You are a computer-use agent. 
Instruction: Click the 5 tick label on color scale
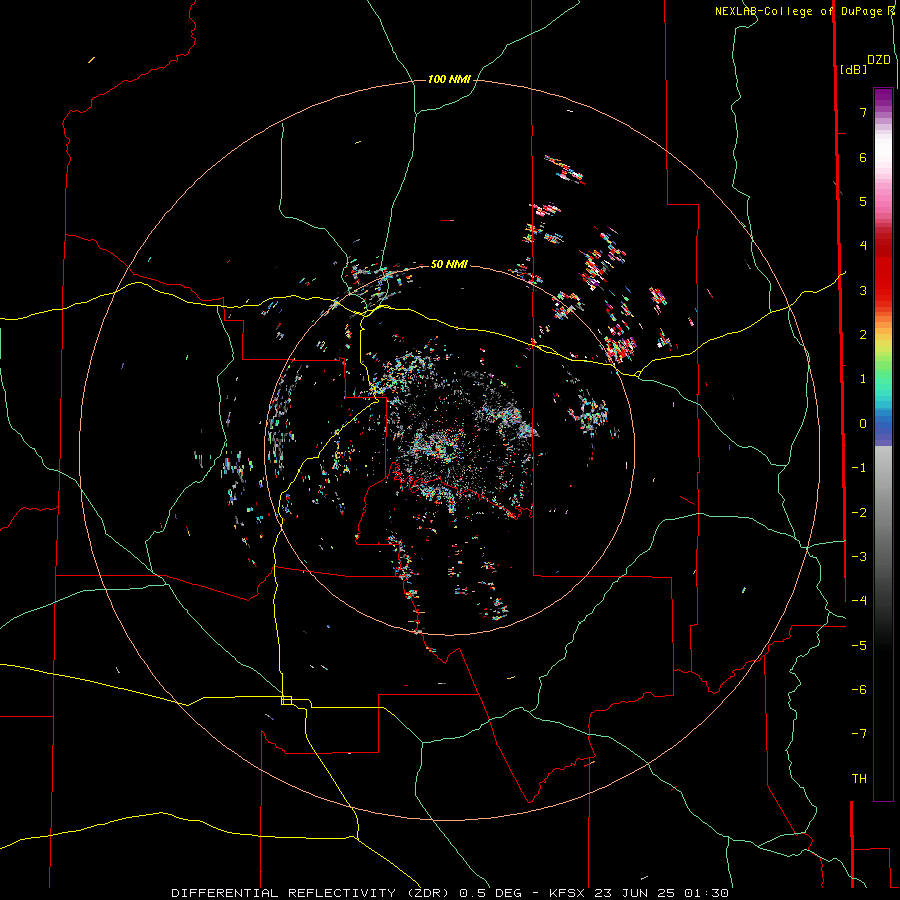coord(862,201)
